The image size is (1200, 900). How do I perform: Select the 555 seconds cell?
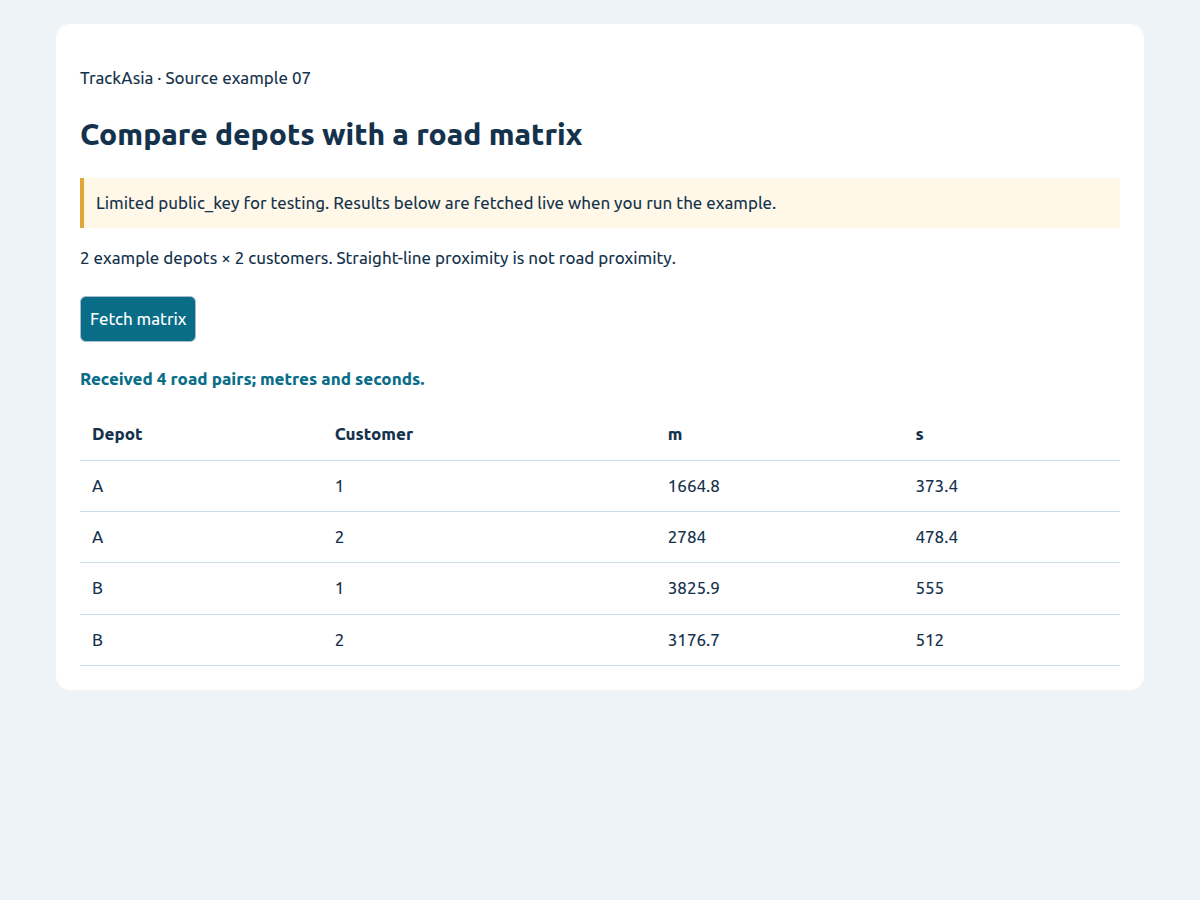(1012, 588)
